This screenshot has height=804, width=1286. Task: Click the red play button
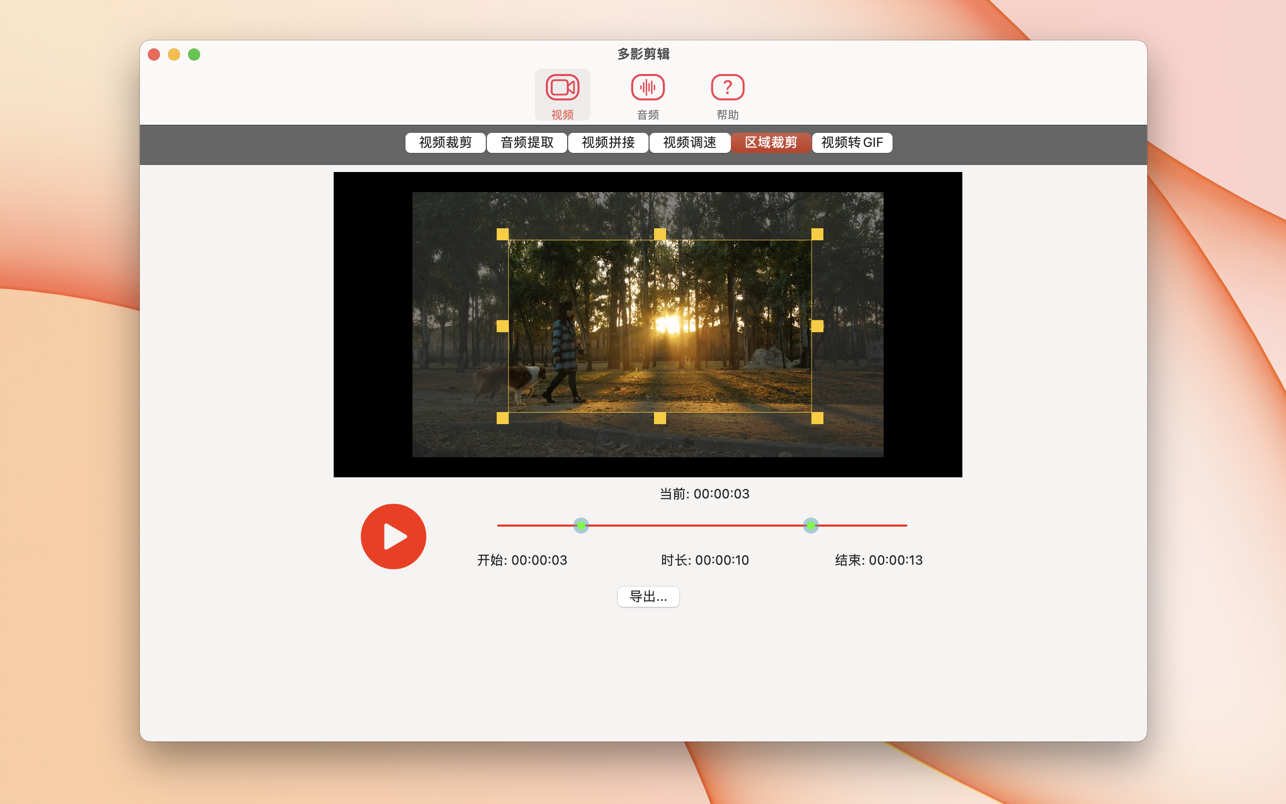point(394,537)
